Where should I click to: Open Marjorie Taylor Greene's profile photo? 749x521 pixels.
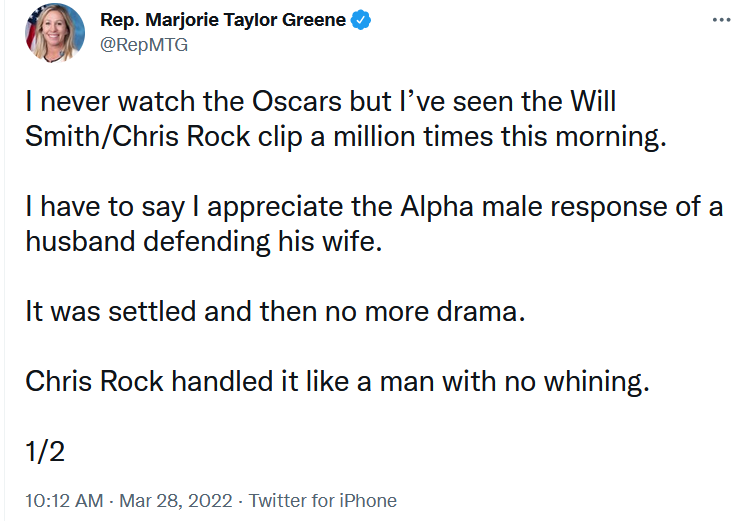tap(50, 35)
